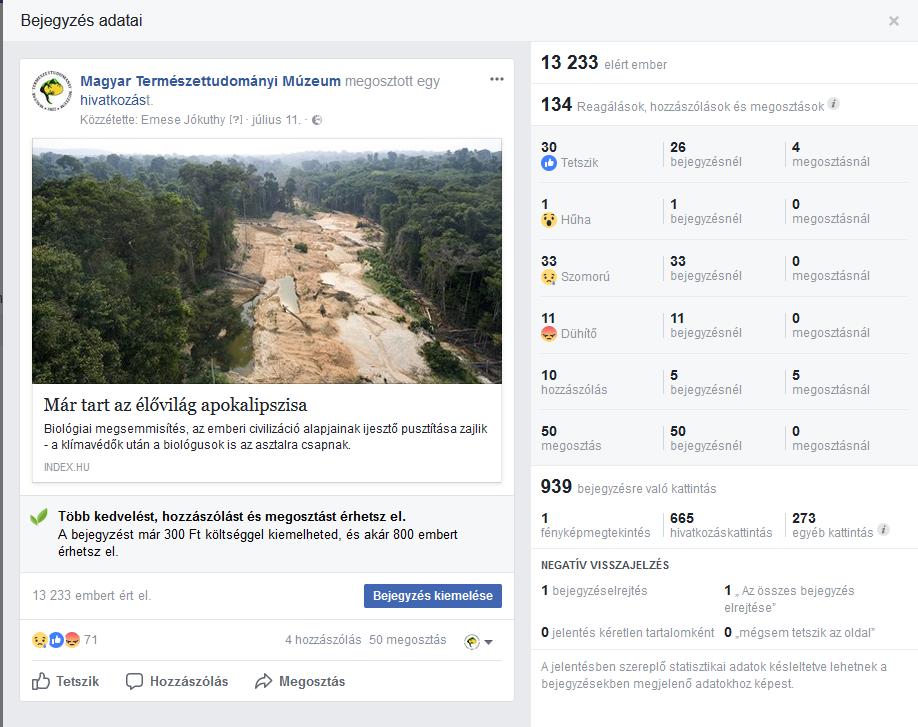Open the hivatkozást link in post header
The height and width of the screenshot is (727, 918).
(115, 100)
